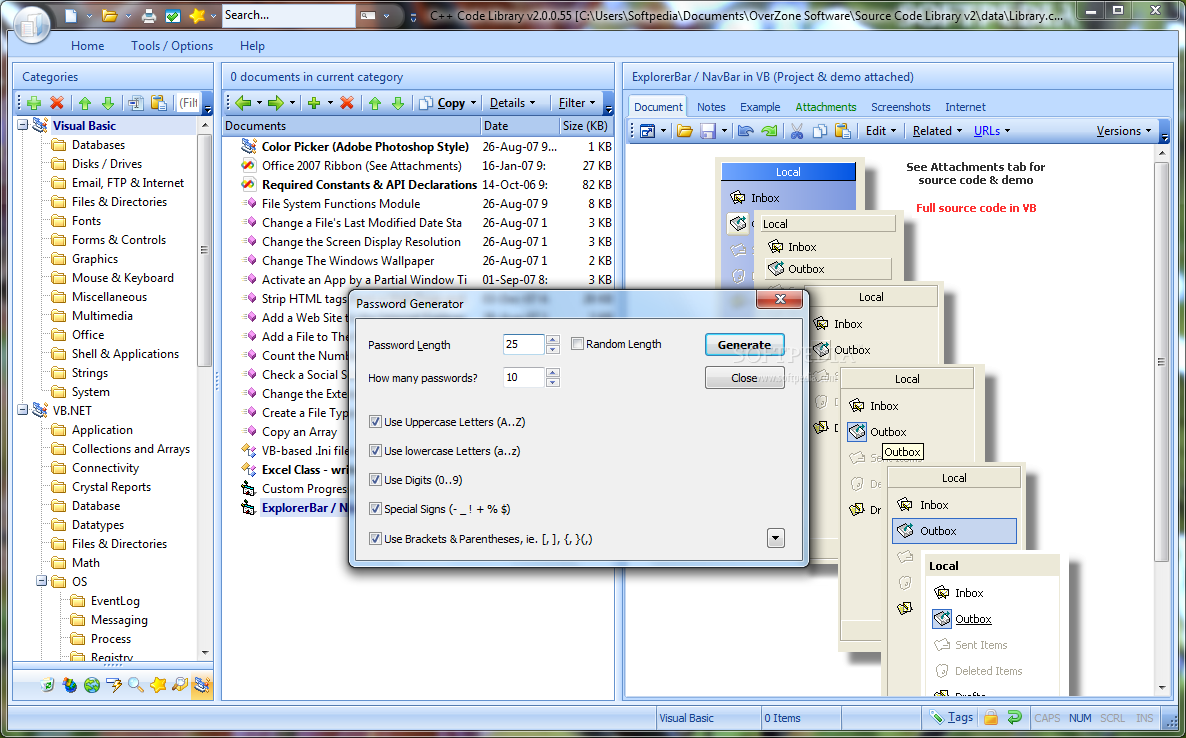Switch to the Screenshots tab
Viewport: 1186px width, 738px height.
(x=901, y=107)
